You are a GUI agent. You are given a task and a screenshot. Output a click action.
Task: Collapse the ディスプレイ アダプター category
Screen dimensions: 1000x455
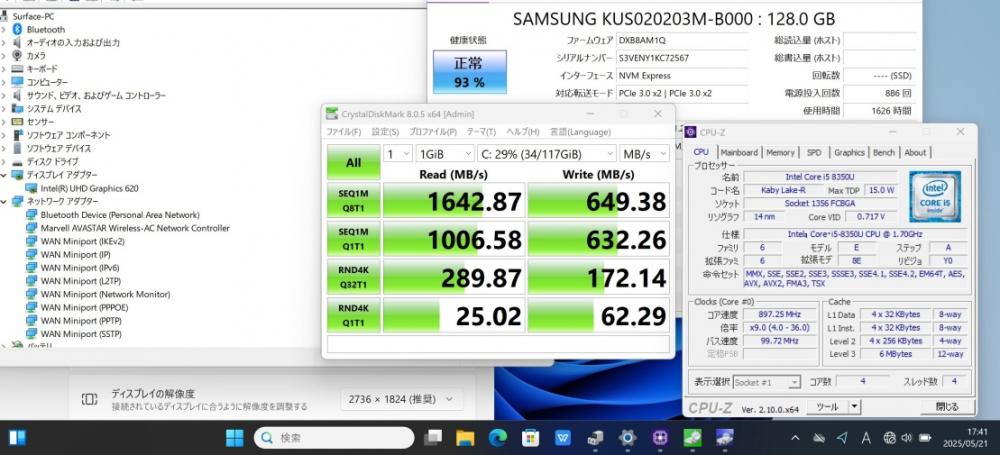[x=4, y=175]
